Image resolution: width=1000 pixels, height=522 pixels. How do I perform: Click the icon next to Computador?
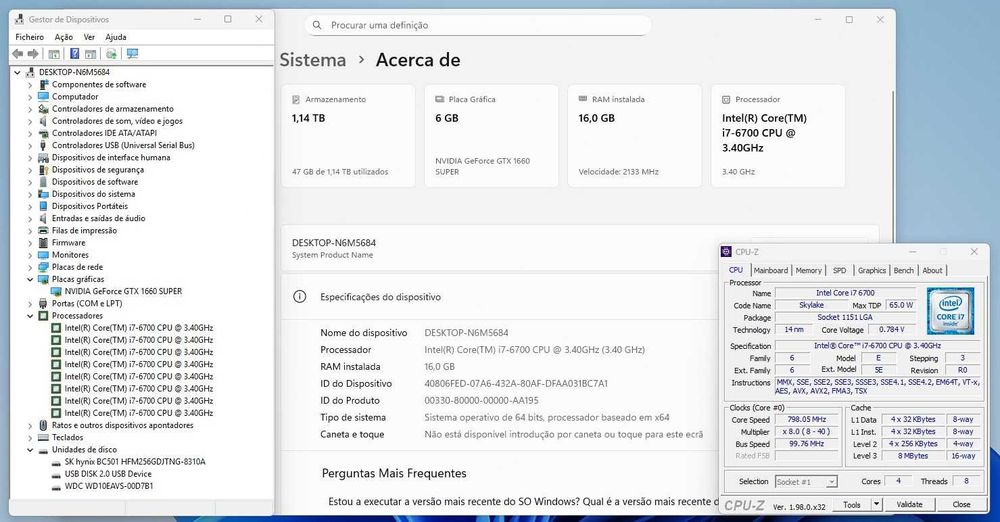(43, 96)
